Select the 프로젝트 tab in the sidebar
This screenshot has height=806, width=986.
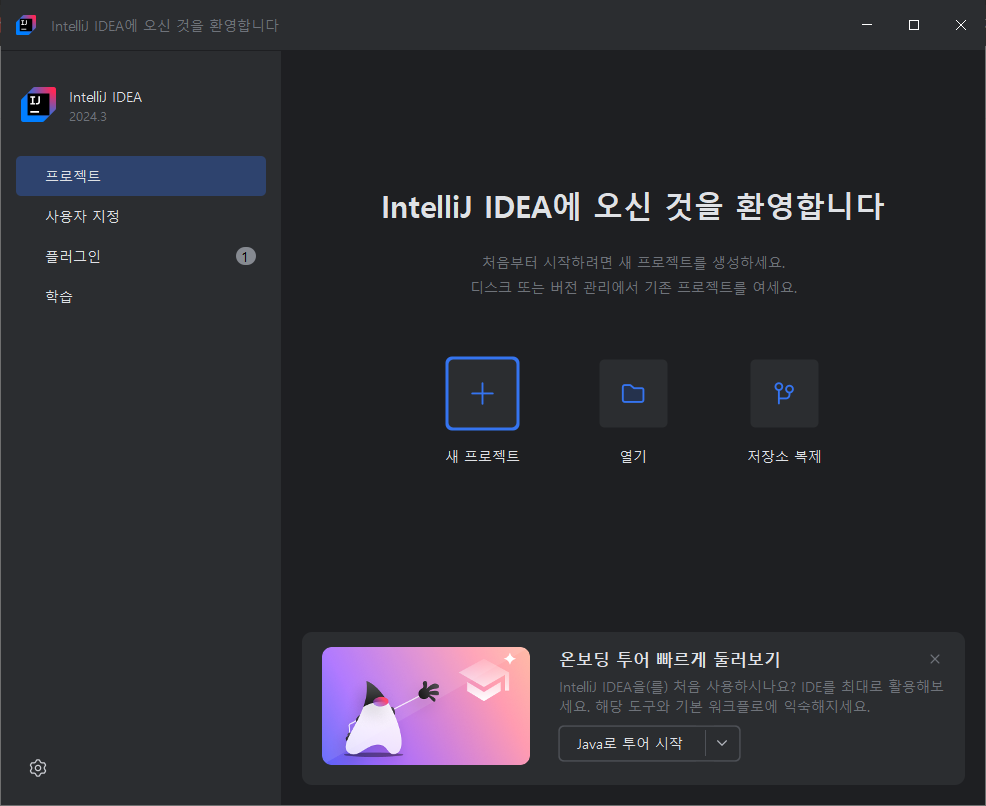click(141, 176)
